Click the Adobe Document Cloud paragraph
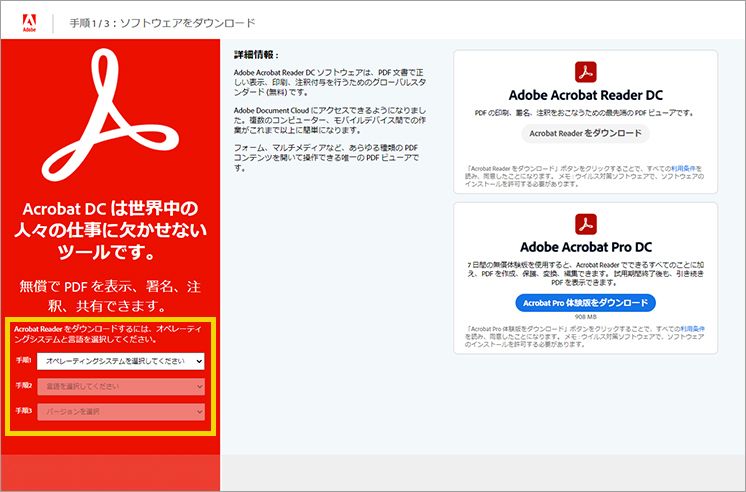 [330, 120]
